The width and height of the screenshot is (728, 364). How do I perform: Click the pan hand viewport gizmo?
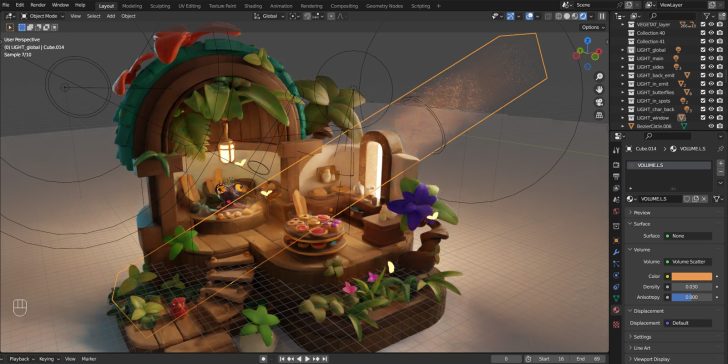[x=599, y=89]
